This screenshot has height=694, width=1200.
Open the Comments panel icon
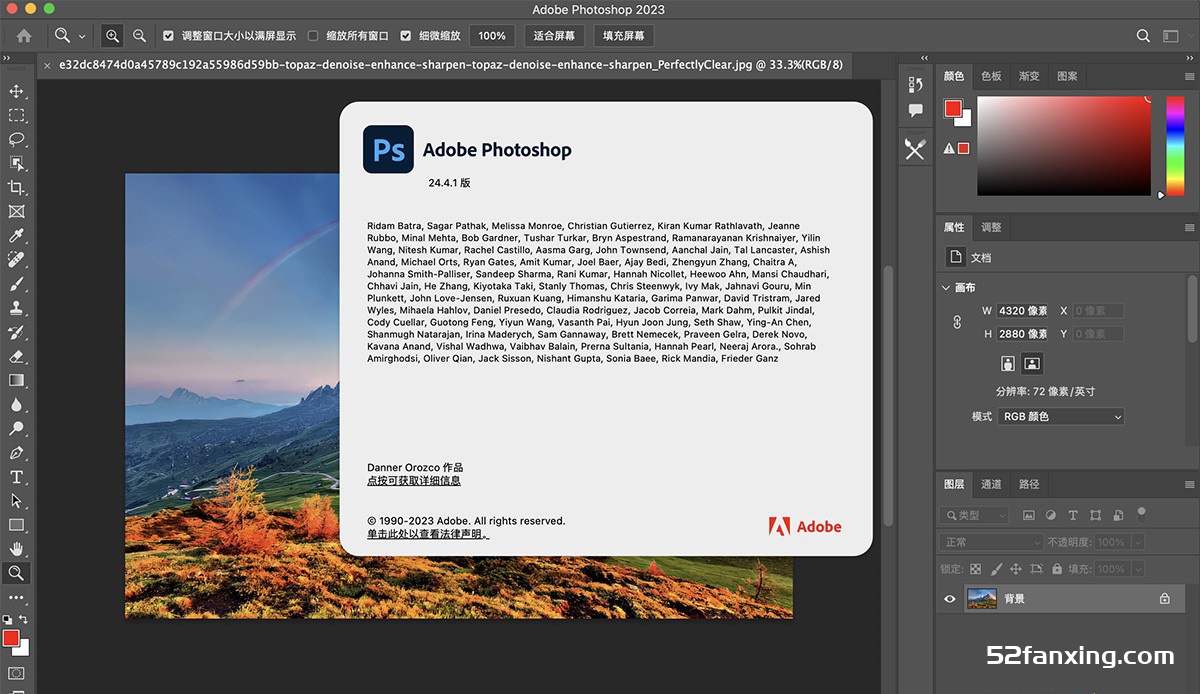[x=915, y=110]
